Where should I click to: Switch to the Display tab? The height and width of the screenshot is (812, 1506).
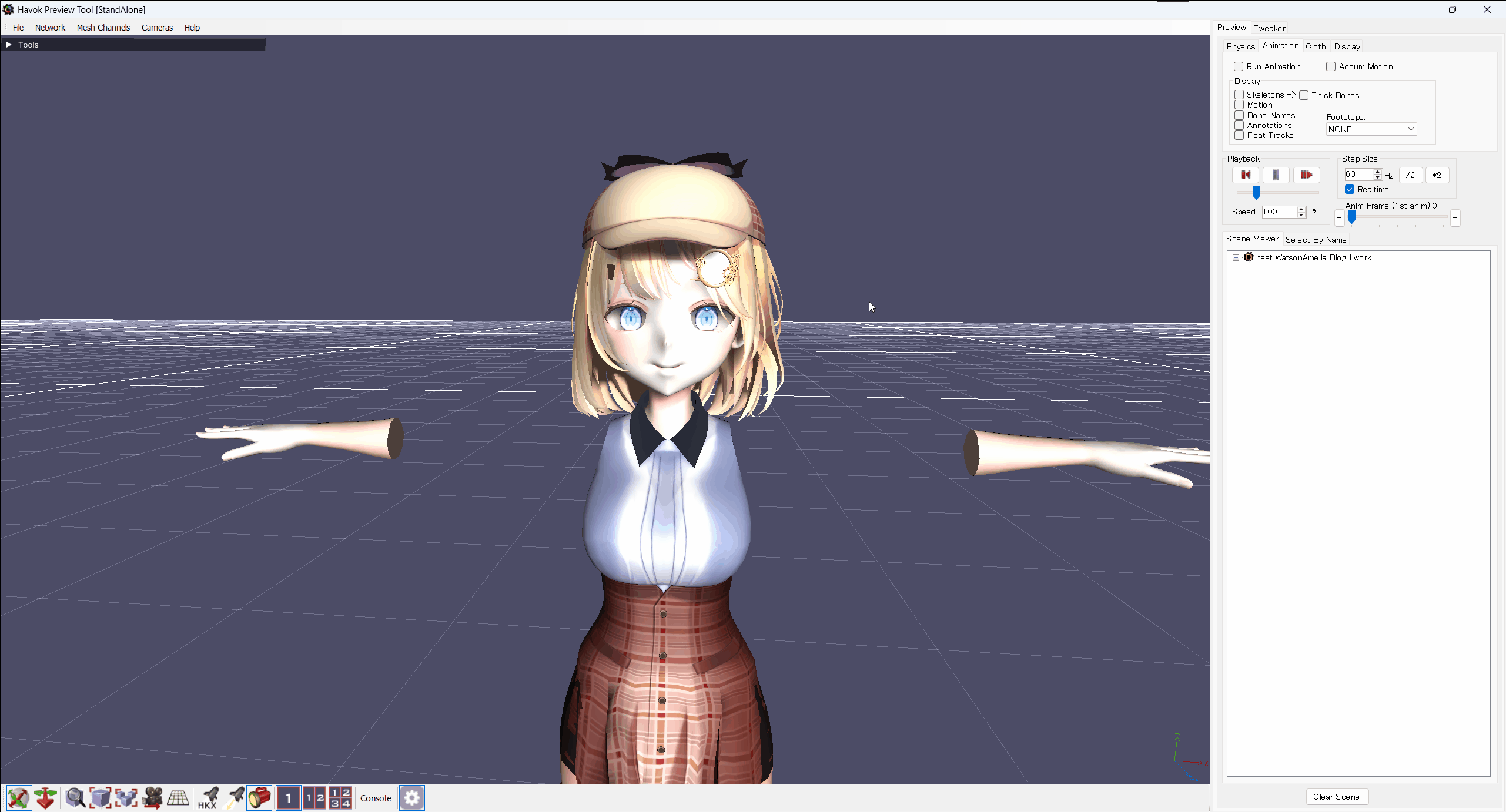pos(1347,46)
